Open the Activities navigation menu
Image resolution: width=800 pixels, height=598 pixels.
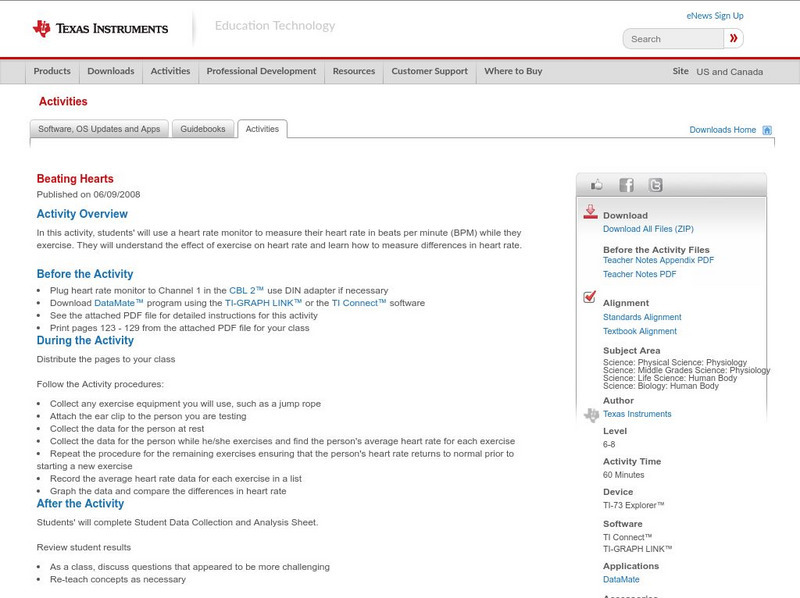(x=170, y=71)
